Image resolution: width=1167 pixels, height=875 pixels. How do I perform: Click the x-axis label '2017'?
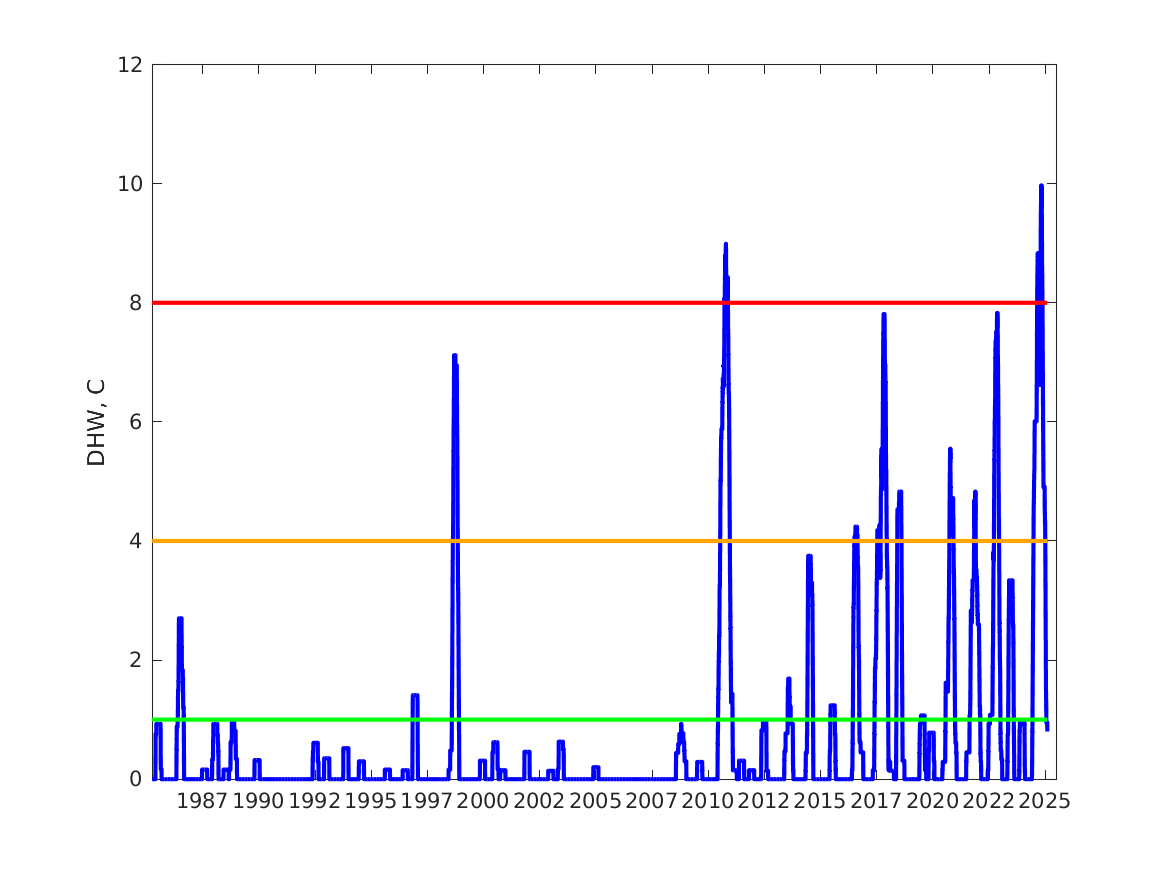point(876,801)
